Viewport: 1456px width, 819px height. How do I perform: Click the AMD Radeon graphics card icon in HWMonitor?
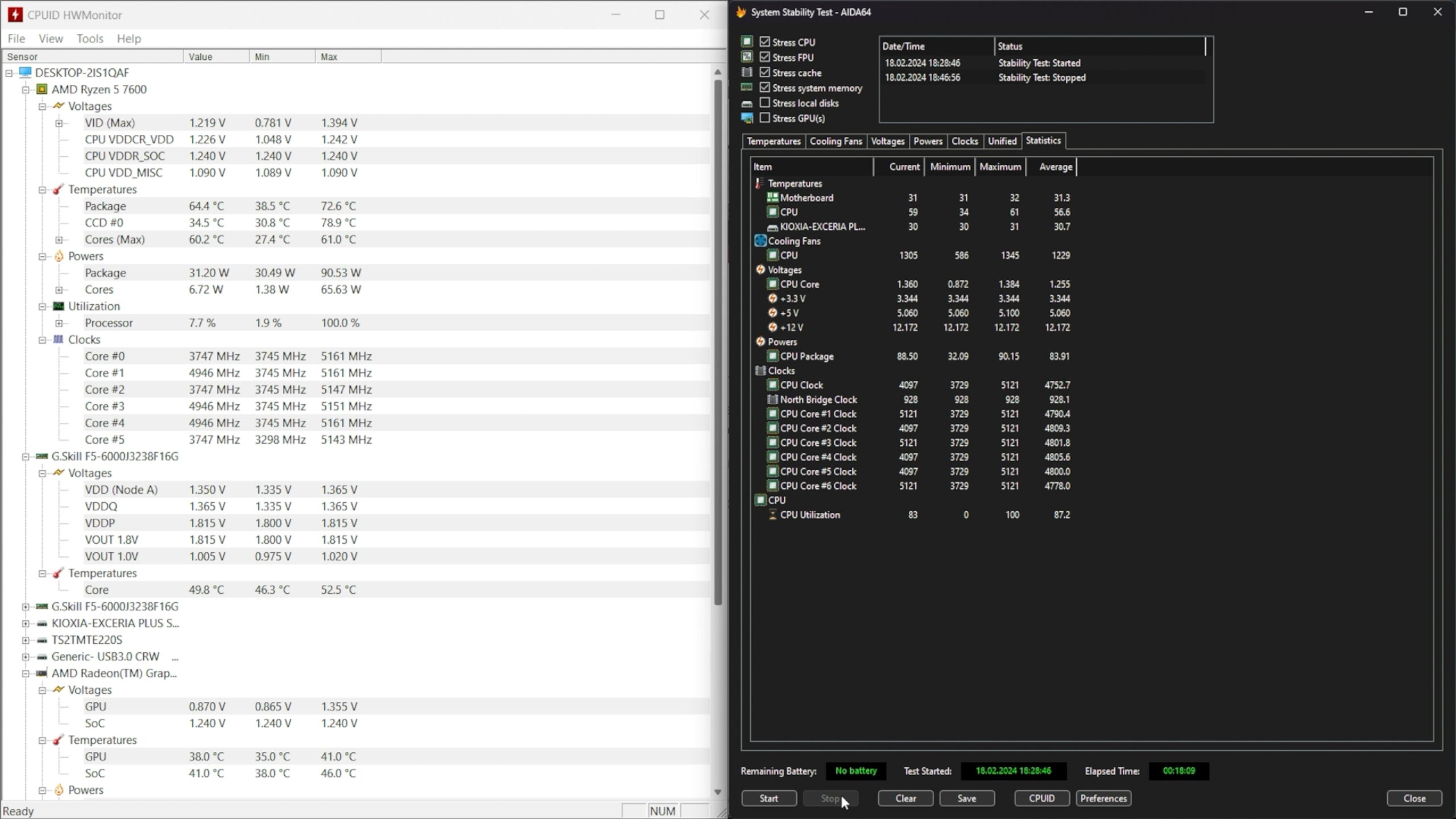click(x=42, y=673)
